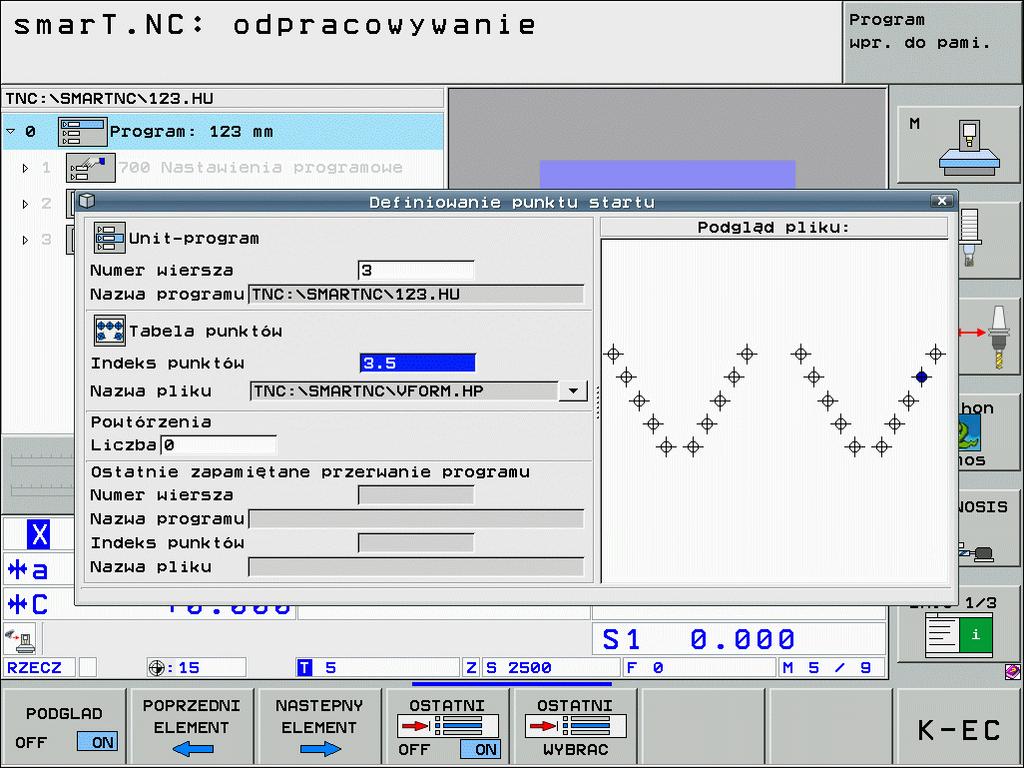Expand tree unit 2 arrow
Screen dimensions: 1024x768
25,204
